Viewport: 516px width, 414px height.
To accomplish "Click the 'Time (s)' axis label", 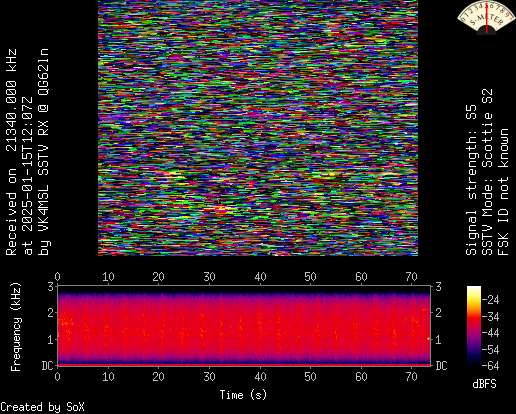I will 243,395.
